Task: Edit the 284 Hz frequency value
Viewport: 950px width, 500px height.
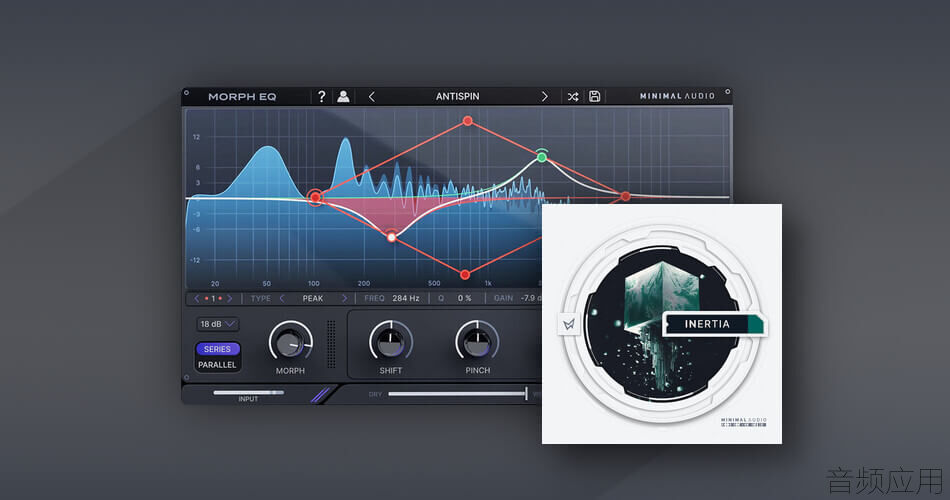Action: coord(405,298)
